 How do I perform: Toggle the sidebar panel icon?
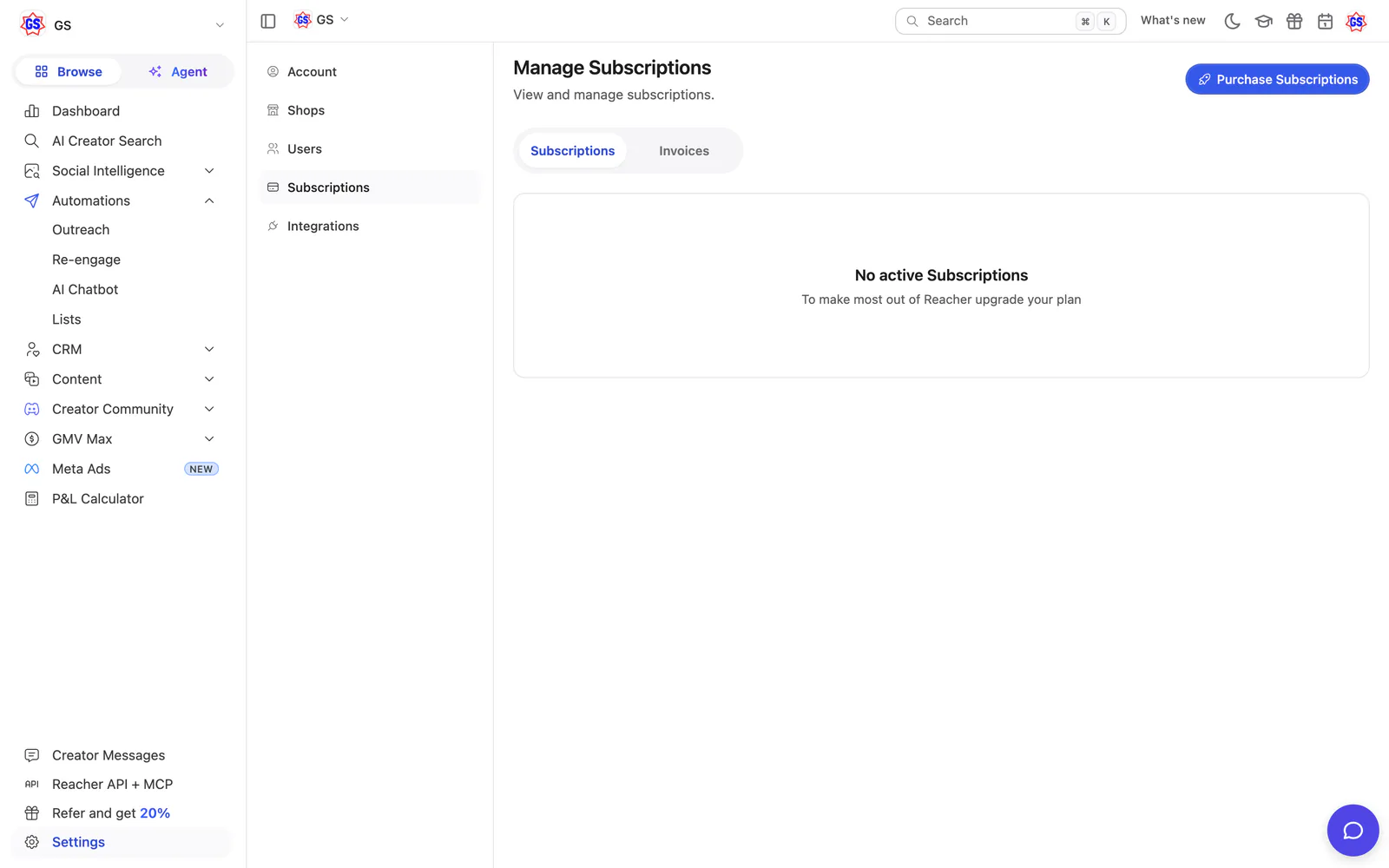coord(268,21)
